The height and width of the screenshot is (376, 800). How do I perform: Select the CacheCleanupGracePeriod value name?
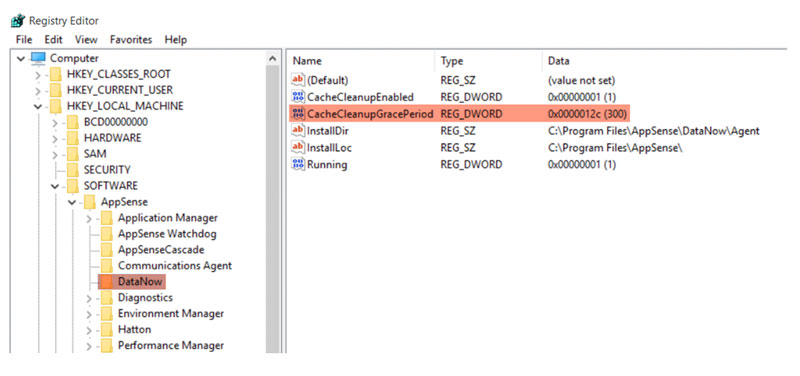click(370, 114)
